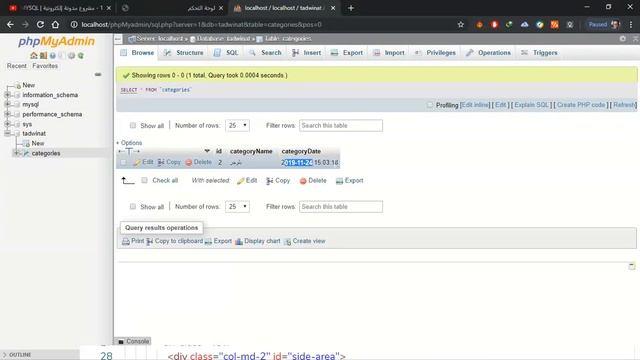Expand the mysql database node
Viewport: 640px width, 360px height.
[x=7, y=104]
